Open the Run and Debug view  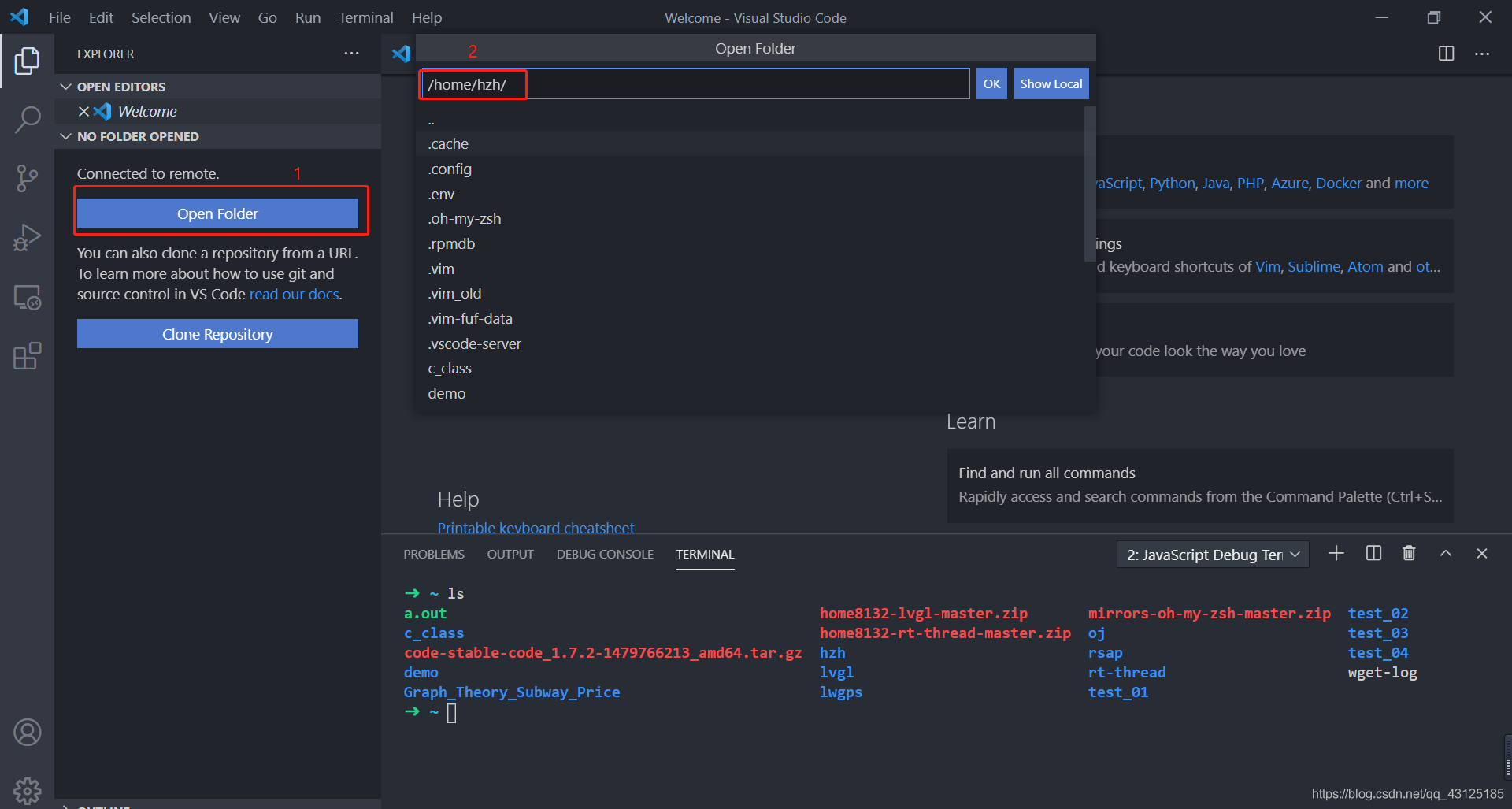coord(27,238)
